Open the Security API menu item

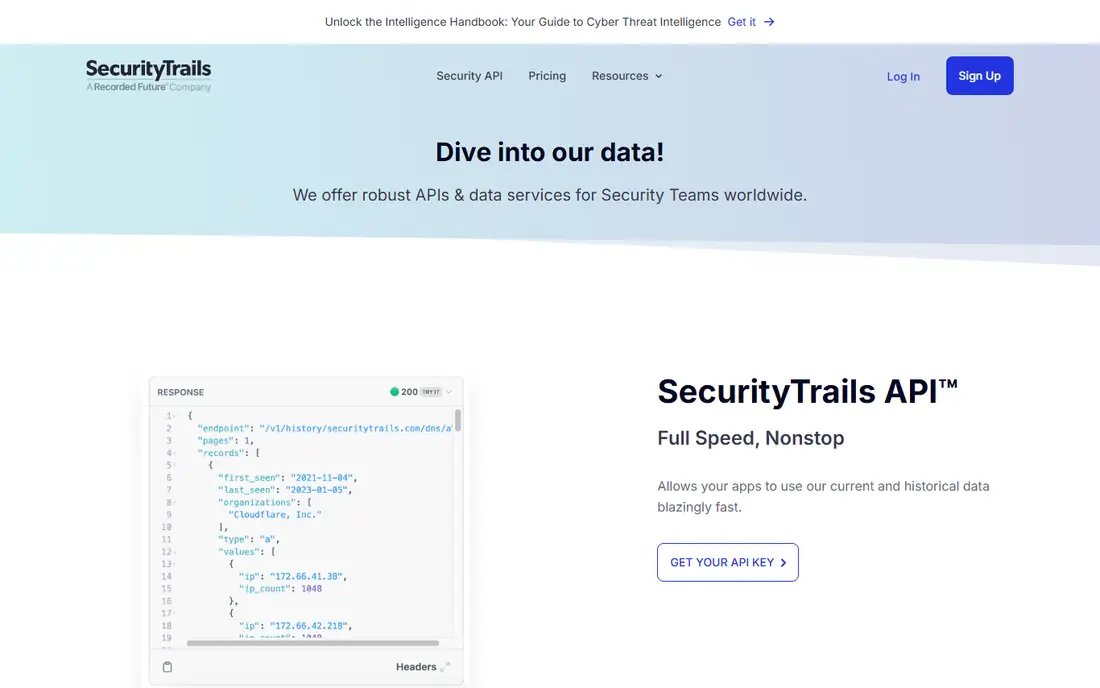coord(469,76)
